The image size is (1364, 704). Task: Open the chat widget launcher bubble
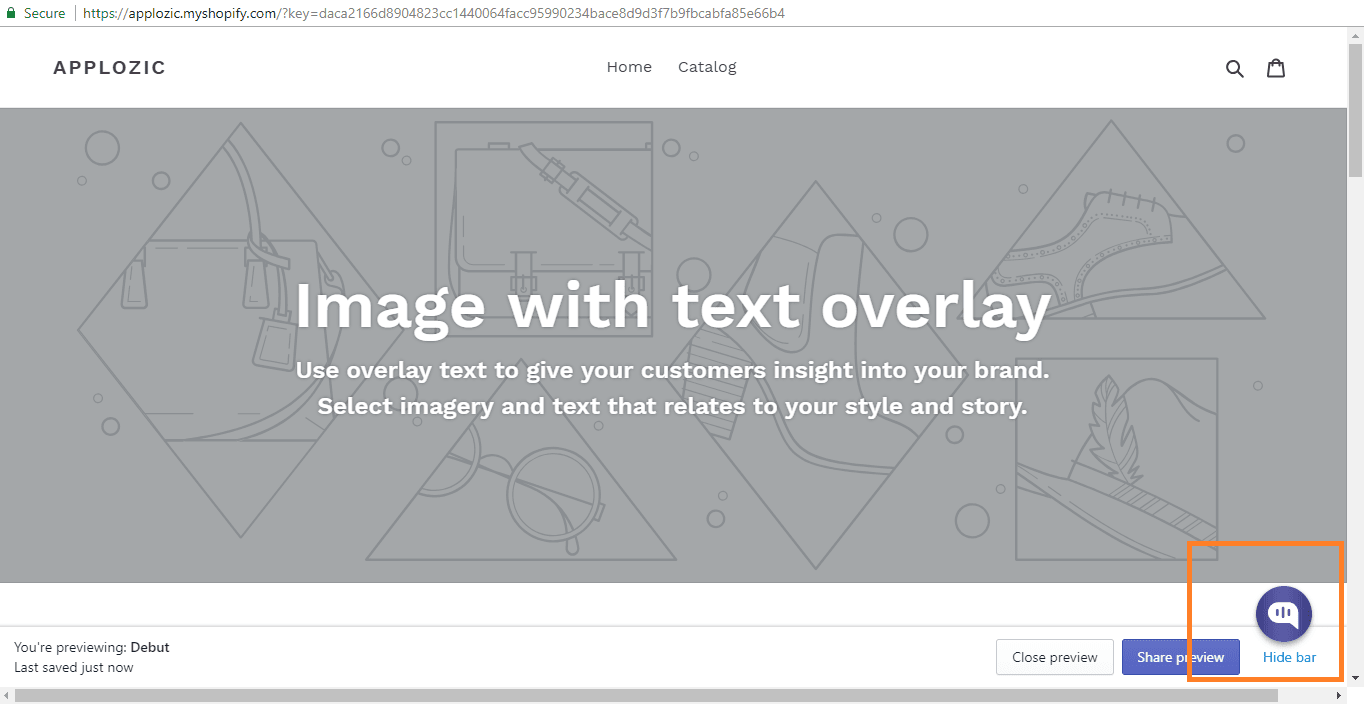tap(1284, 614)
